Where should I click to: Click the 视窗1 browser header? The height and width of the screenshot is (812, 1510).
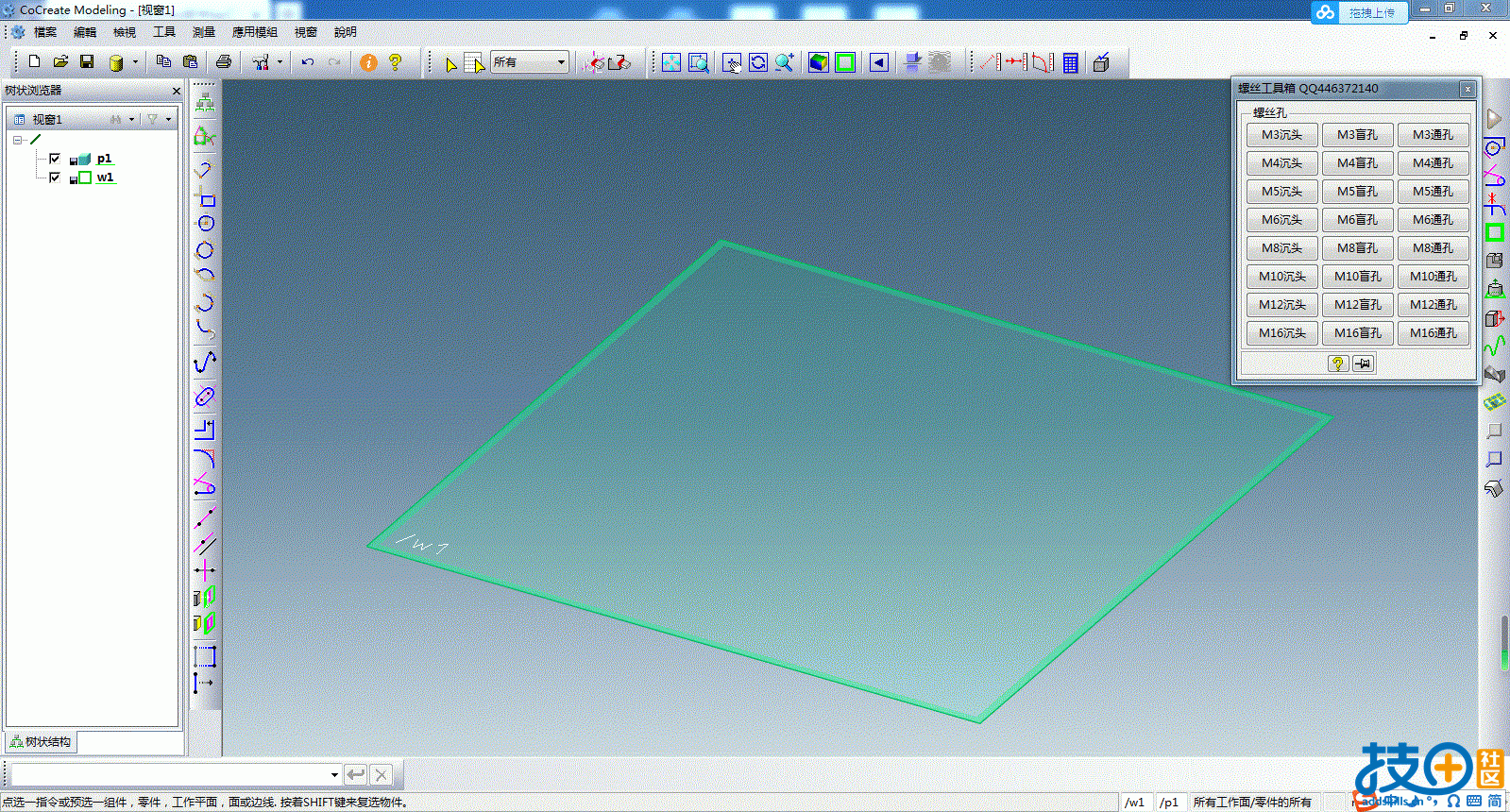(x=47, y=119)
